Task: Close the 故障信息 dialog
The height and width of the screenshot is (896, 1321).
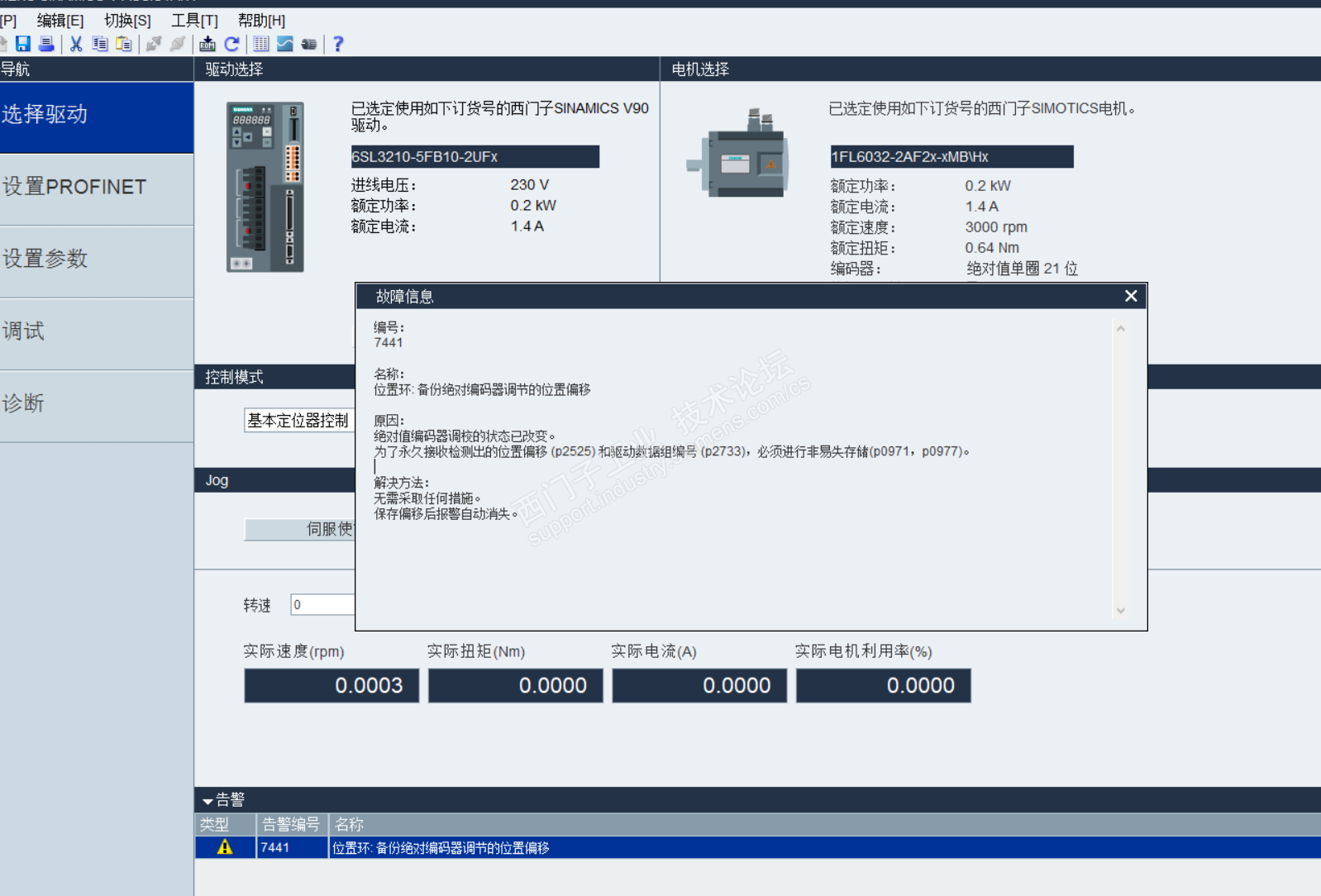Action: pos(1131,296)
